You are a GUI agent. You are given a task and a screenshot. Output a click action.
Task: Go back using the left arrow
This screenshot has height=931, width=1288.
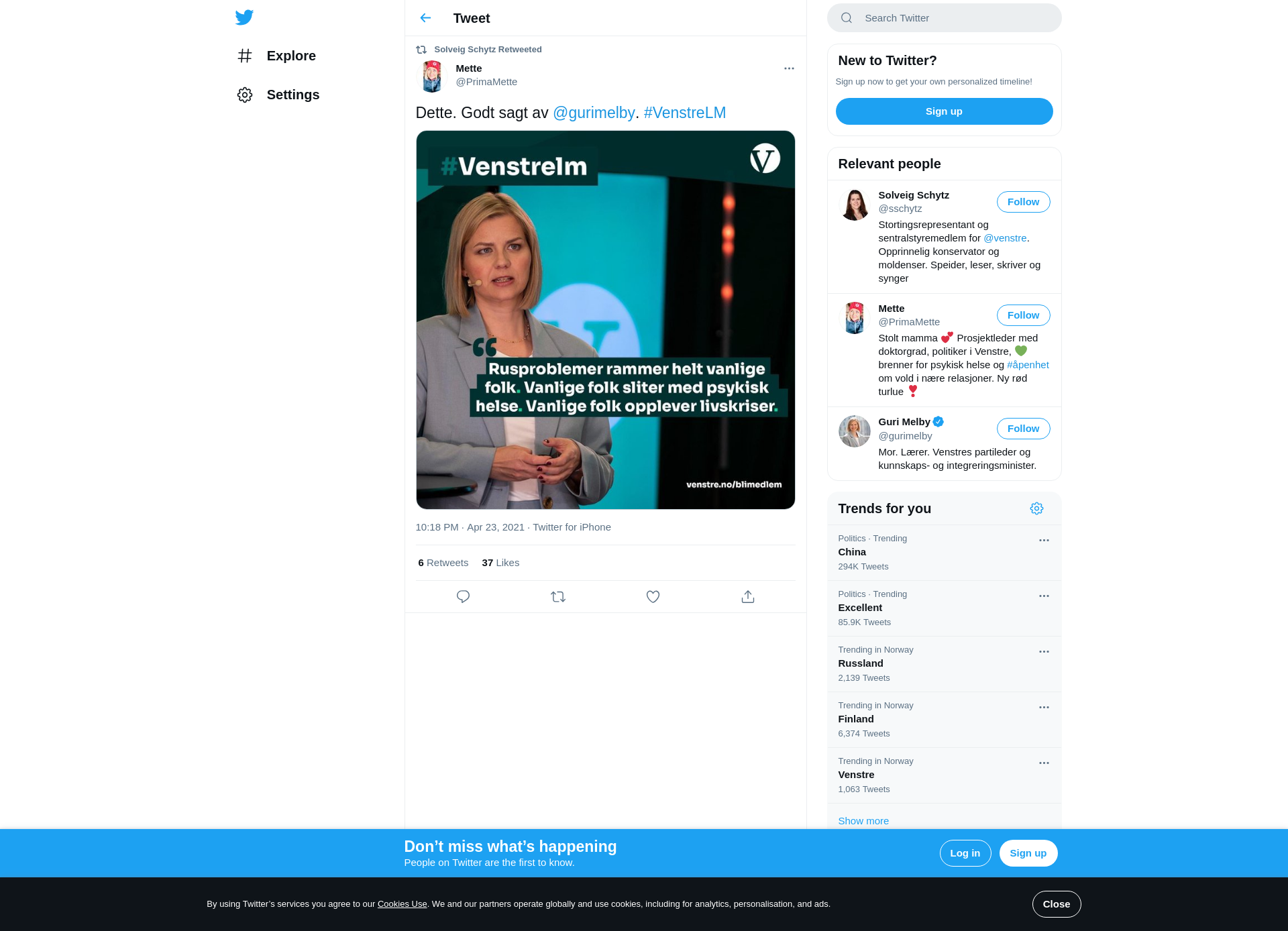[425, 18]
